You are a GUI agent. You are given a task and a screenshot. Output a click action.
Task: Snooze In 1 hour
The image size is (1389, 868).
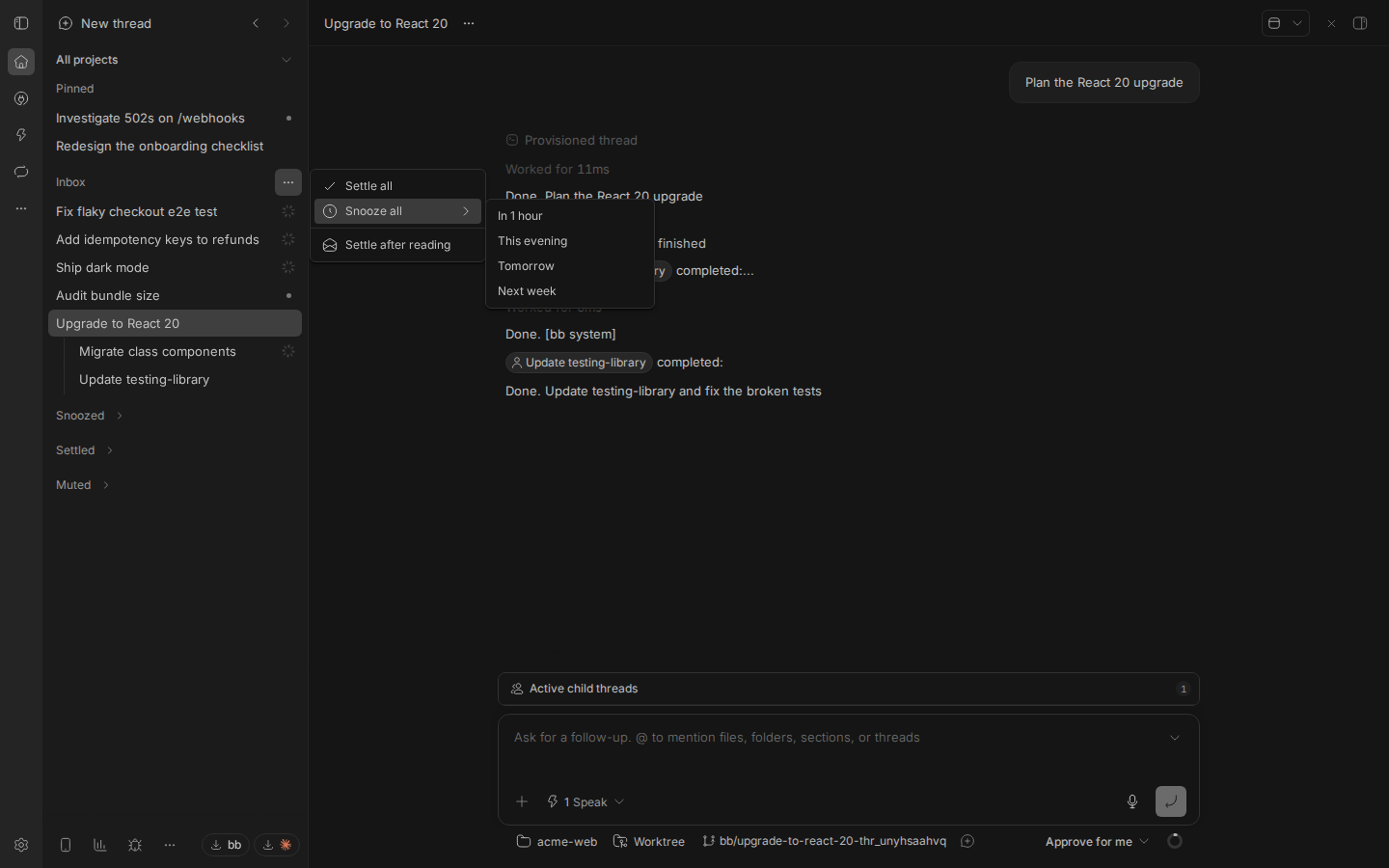[x=570, y=216]
